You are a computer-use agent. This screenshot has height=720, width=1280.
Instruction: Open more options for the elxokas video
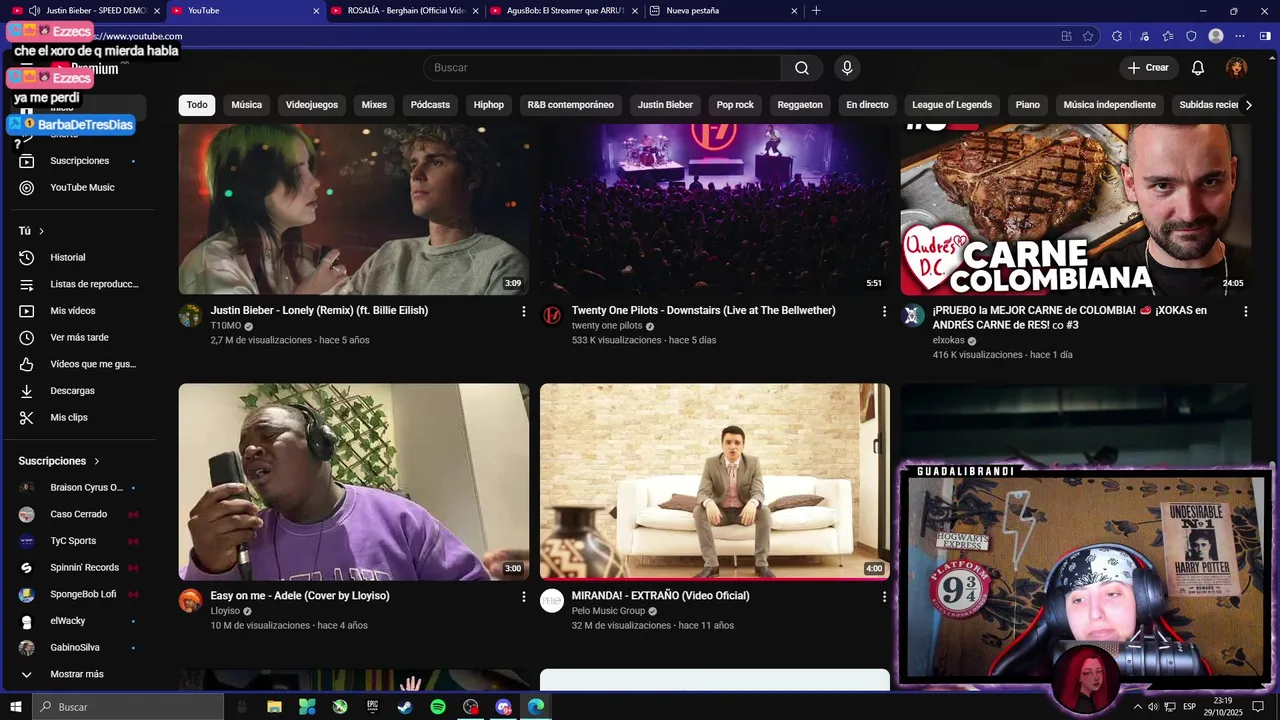(1246, 312)
